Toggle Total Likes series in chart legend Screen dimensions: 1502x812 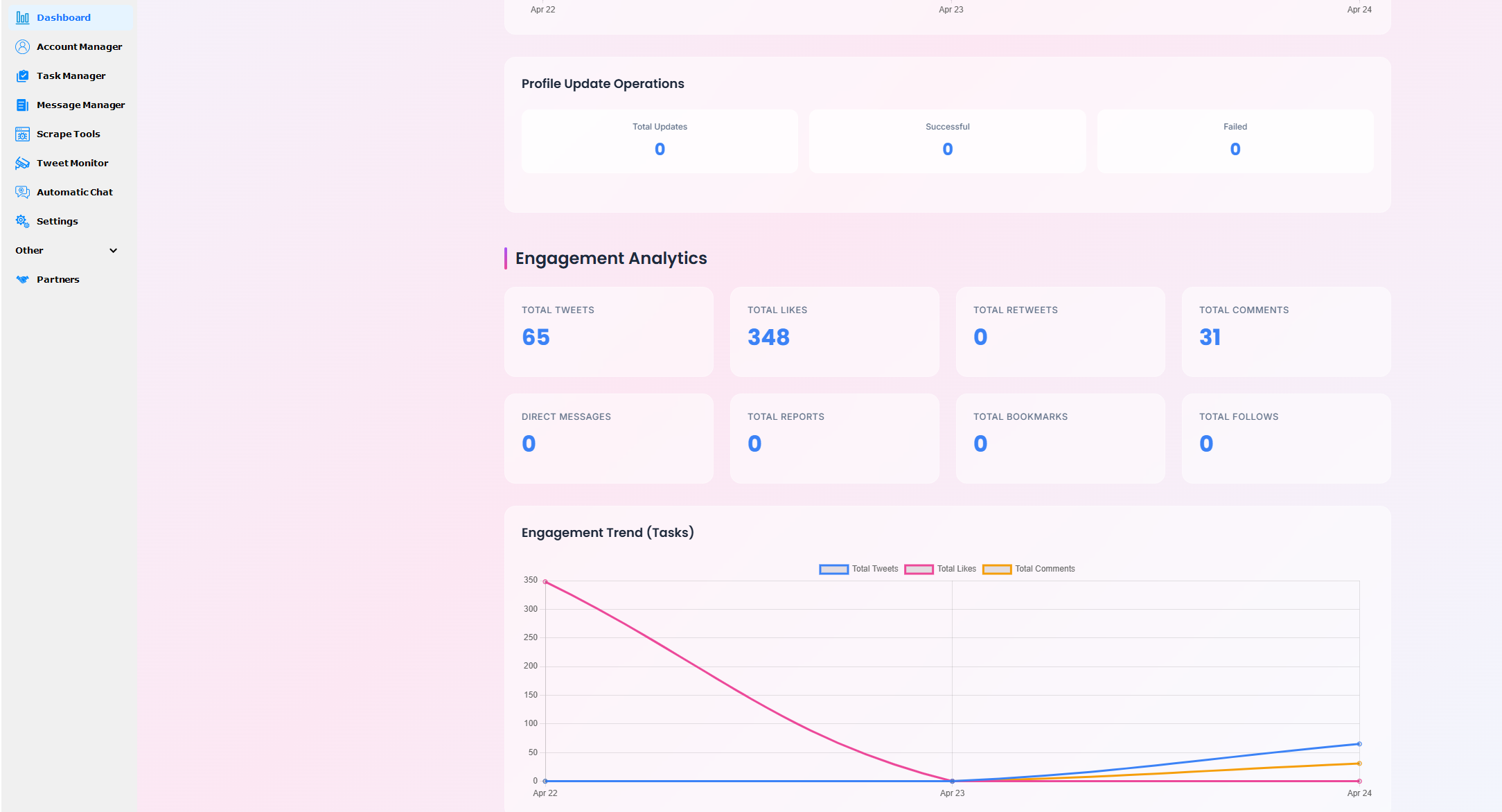click(956, 569)
